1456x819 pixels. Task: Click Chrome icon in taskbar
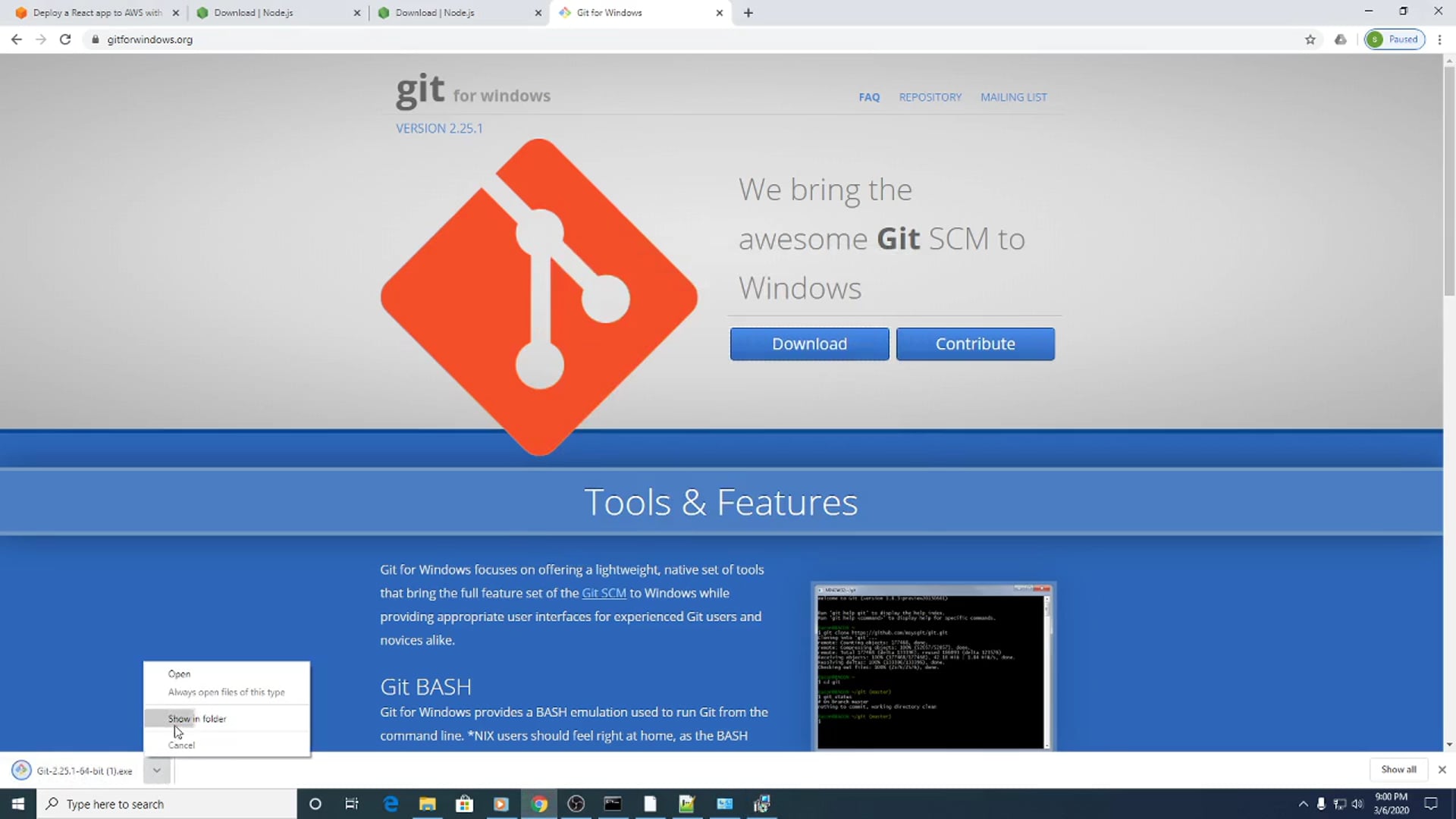pyautogui.click(x=539, y=804)
